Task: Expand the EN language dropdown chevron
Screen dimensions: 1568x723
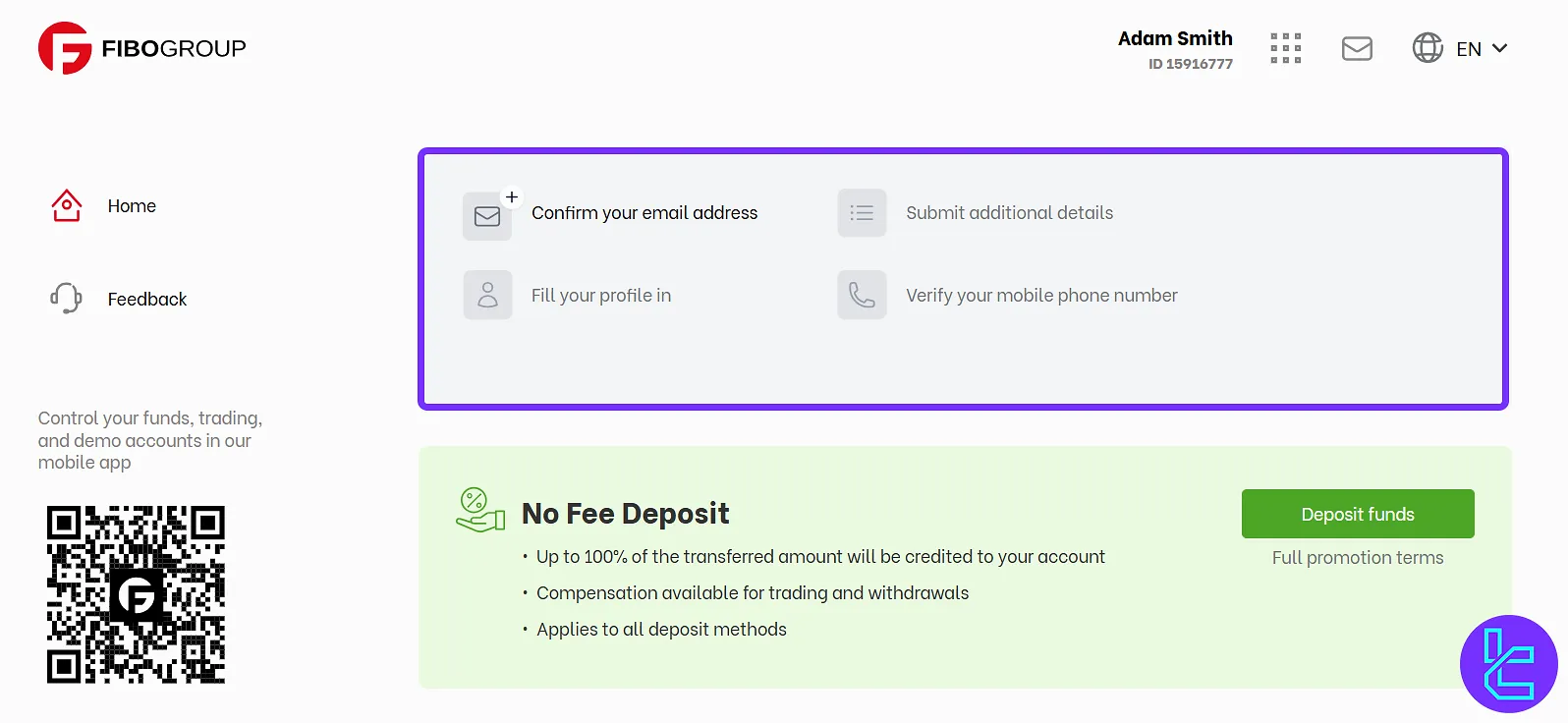Action: 1499,48
